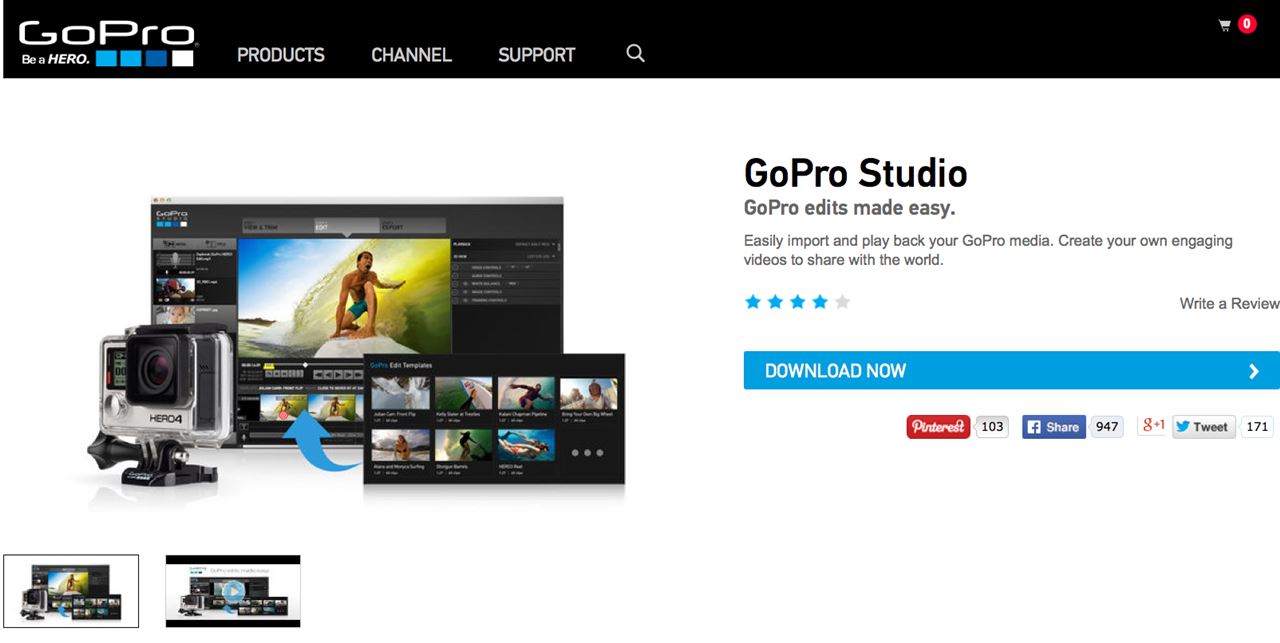Image resolution: width=1280 pixels, height=643 pixels.
Task: Select the first product image thumbnail
Action: 71,591
